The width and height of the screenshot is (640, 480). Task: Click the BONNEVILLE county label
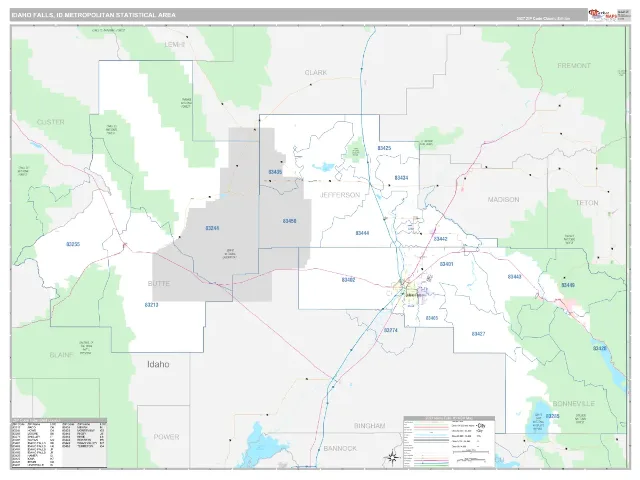click(573, 404)
